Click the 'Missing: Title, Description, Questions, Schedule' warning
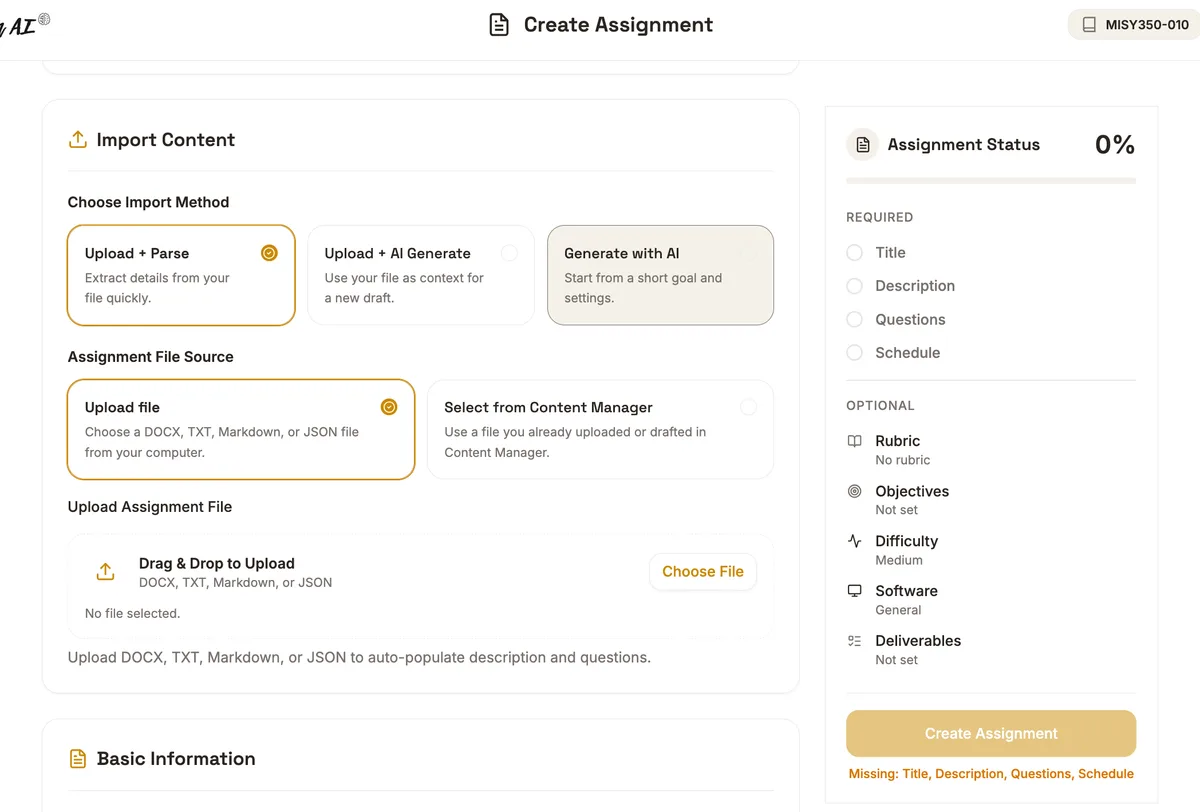The height and width of the screenshot is (812, 1200). [991, 774]
